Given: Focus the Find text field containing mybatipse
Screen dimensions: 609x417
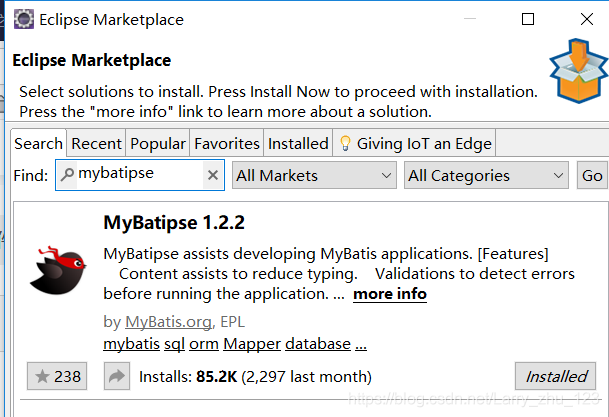Looking at the screenshot, I should 140,175.
